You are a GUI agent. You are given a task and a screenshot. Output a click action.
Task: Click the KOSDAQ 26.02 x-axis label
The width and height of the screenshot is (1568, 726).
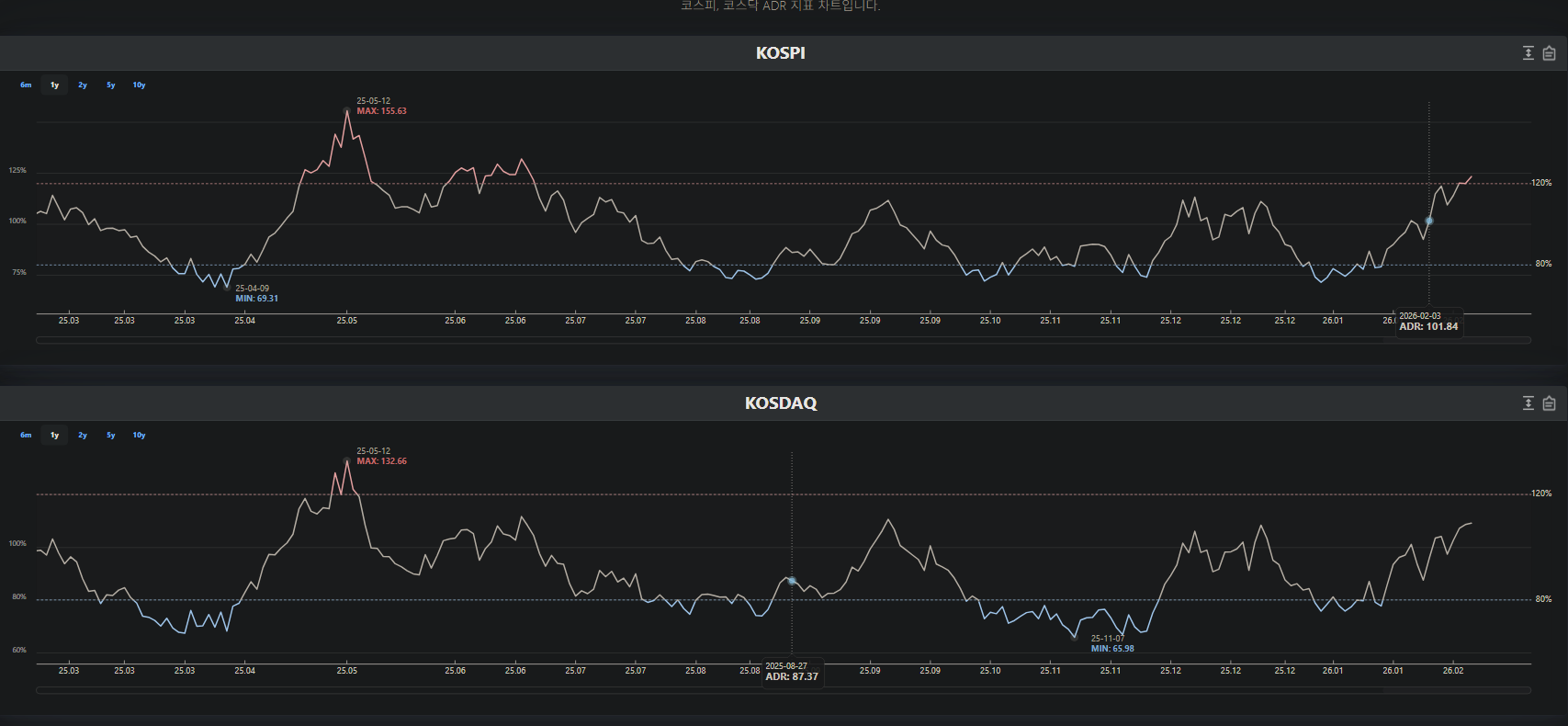point(1453,671)
